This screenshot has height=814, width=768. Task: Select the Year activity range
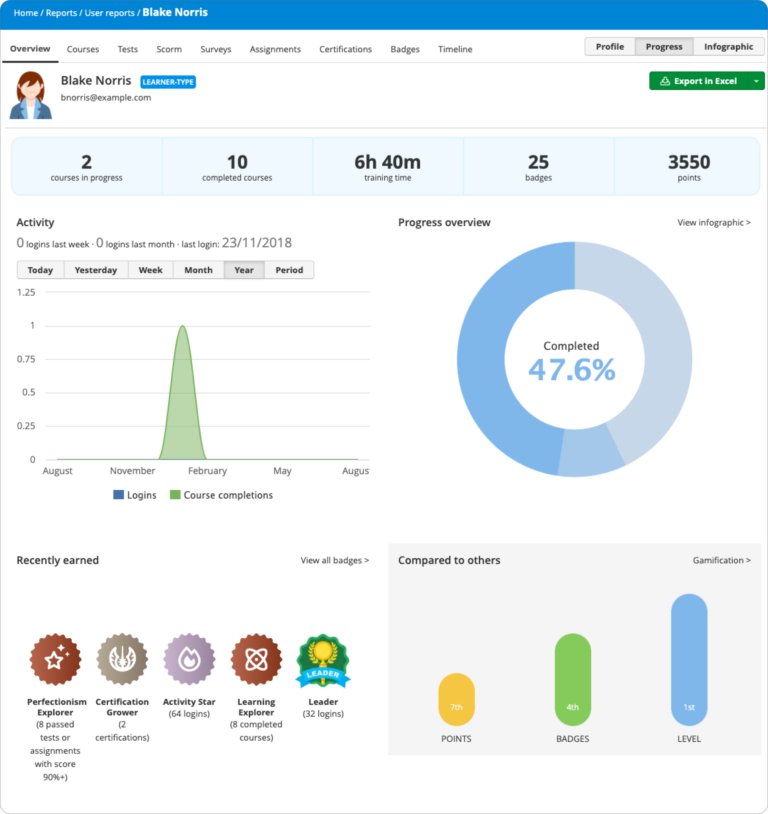coord(244,270)
